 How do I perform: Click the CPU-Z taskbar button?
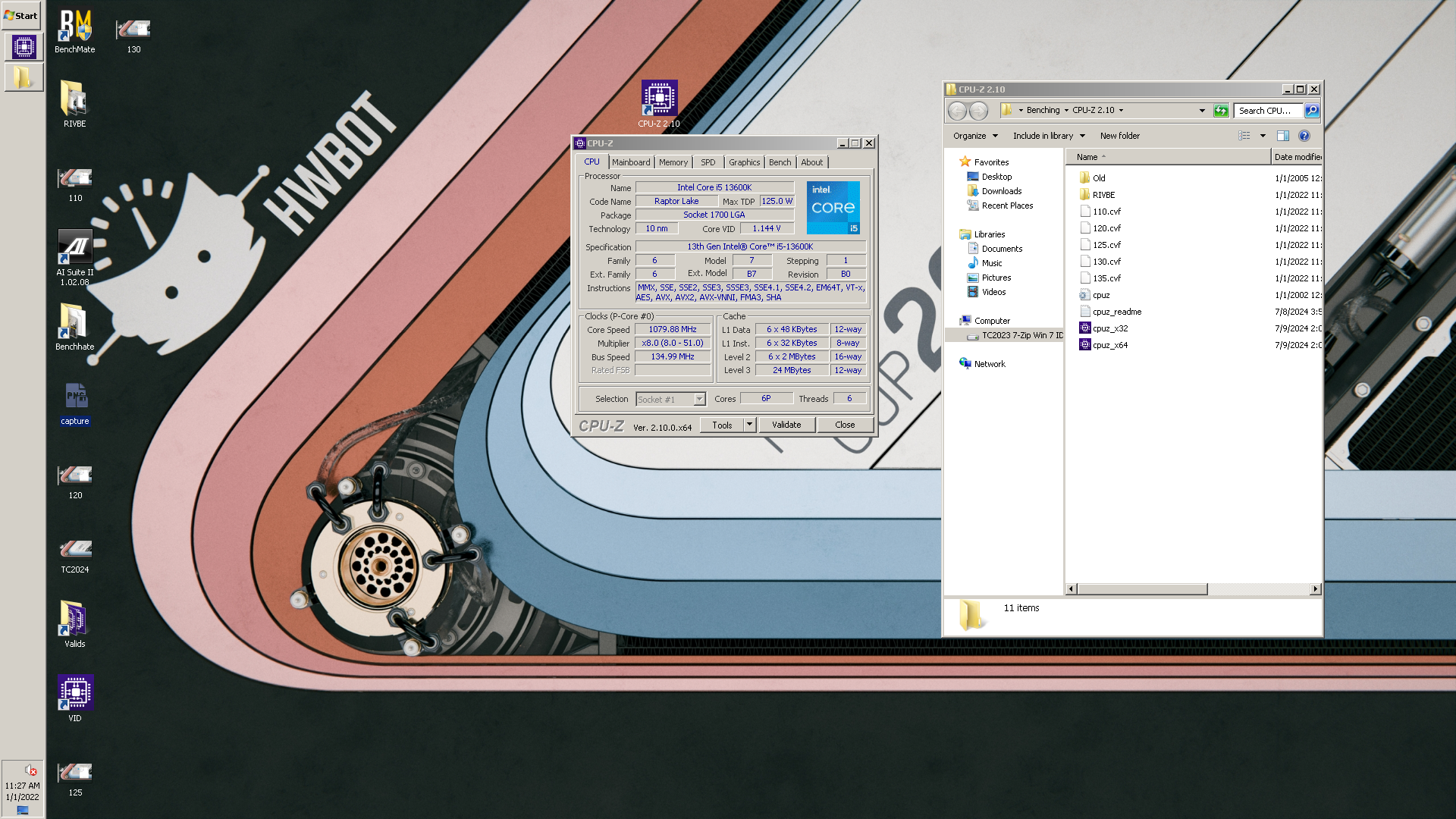tap(24, 47)
